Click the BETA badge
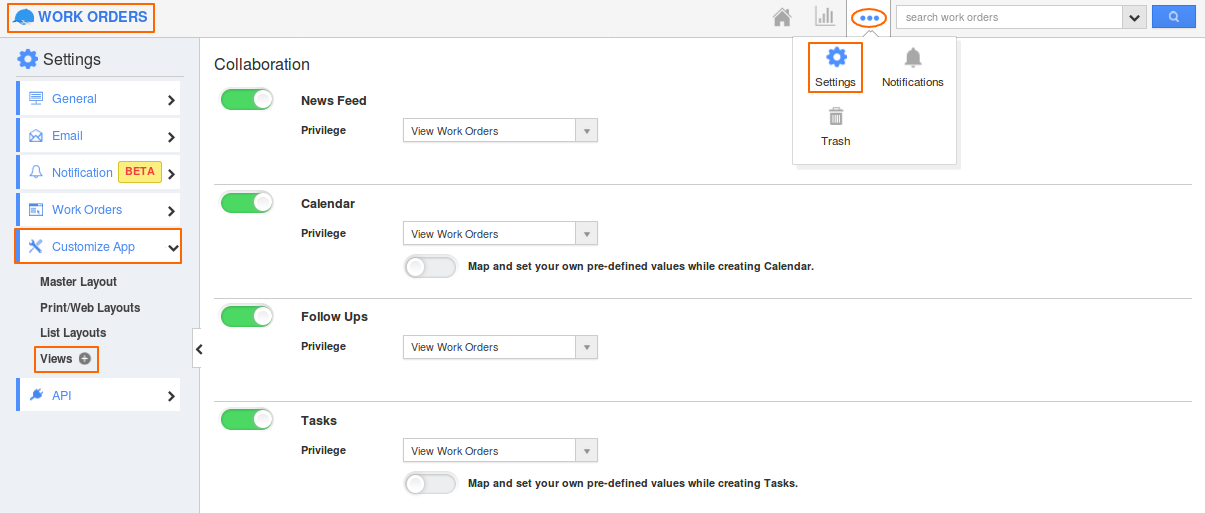Viewport: 1205px width, 513px height. pyautogui.click(x=140, y=172)
